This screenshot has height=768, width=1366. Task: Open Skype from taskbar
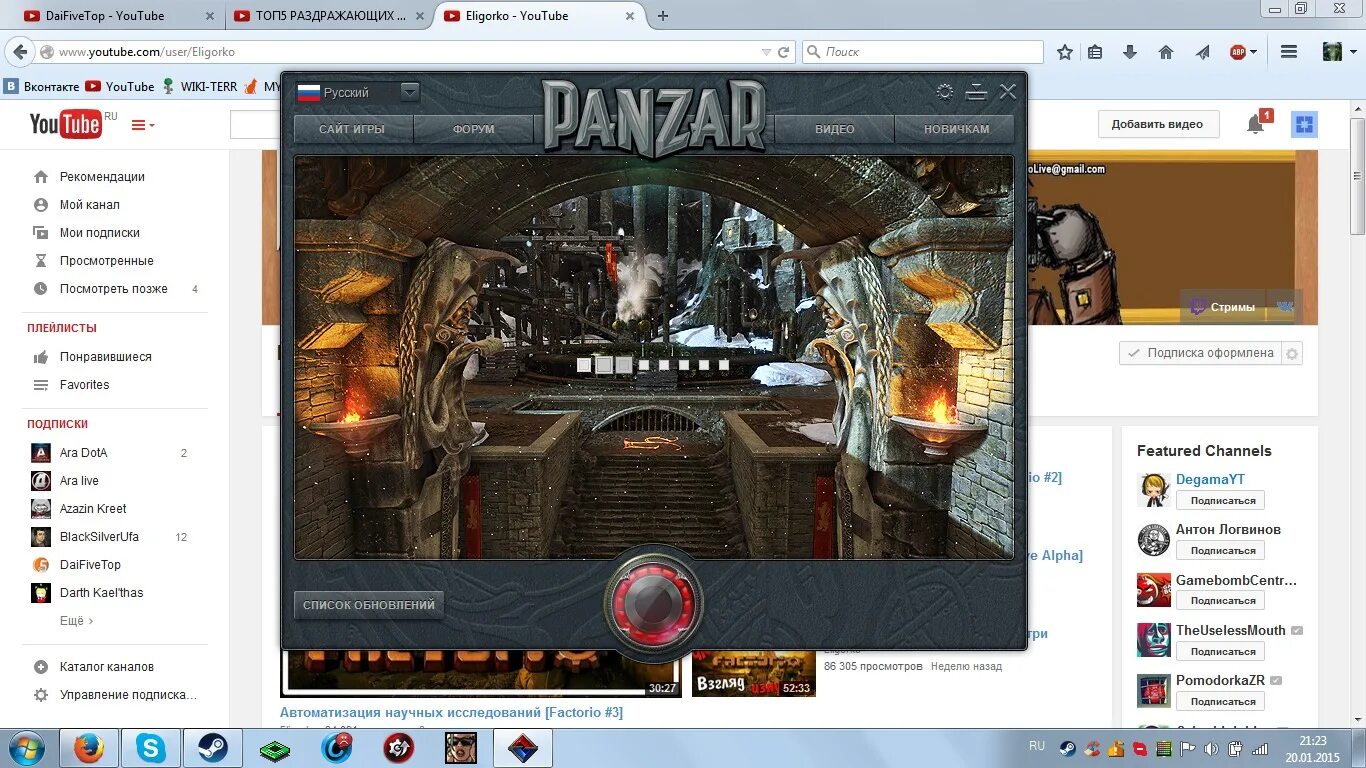tap(151, 748)
